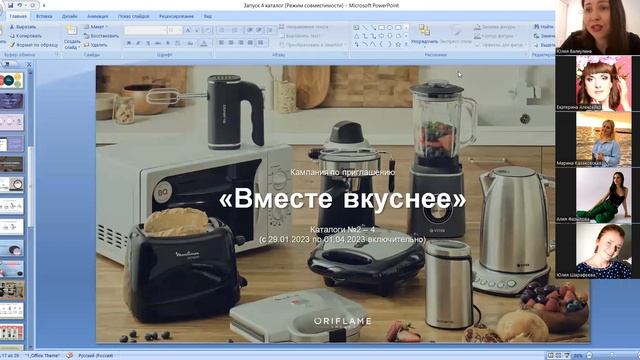Click the Заменить replace button
Viewport: 640px width, 360px height.
click(x=544, y=36)
